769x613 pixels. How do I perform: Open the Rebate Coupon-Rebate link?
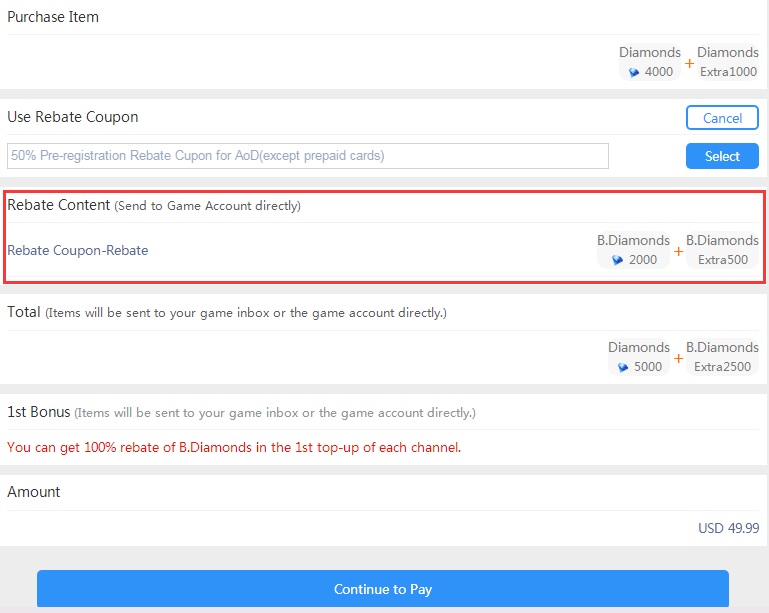click(x=78, y=250)
